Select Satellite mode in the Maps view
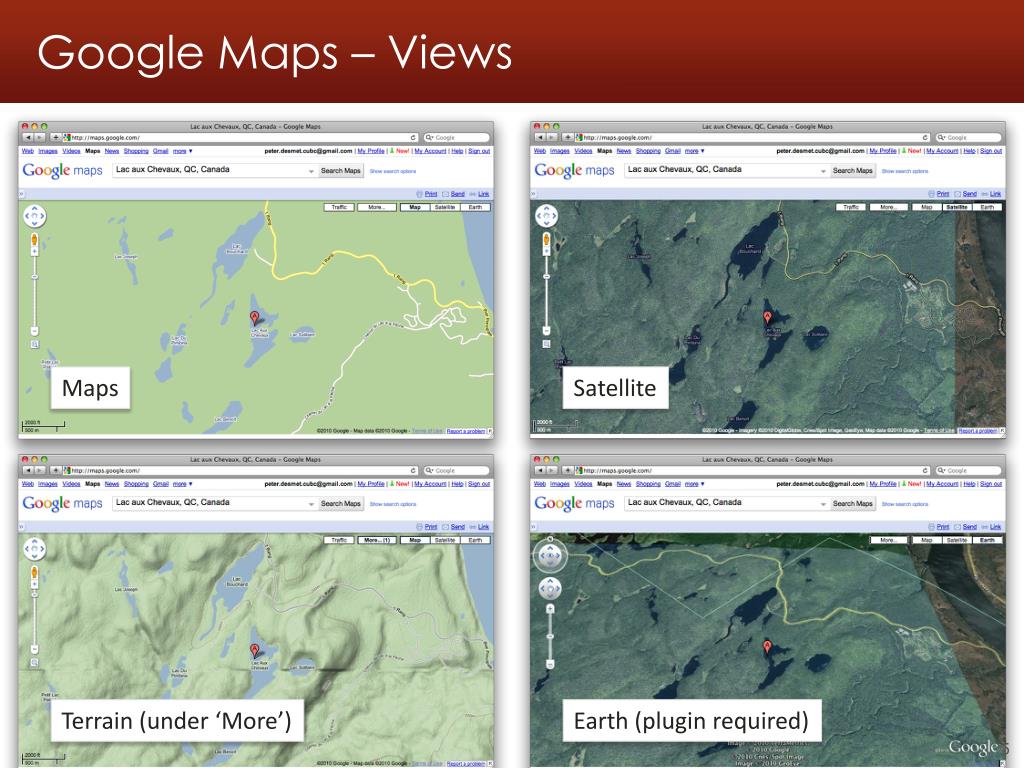Viewport: 1024px width, 768px height. [445, 208]
